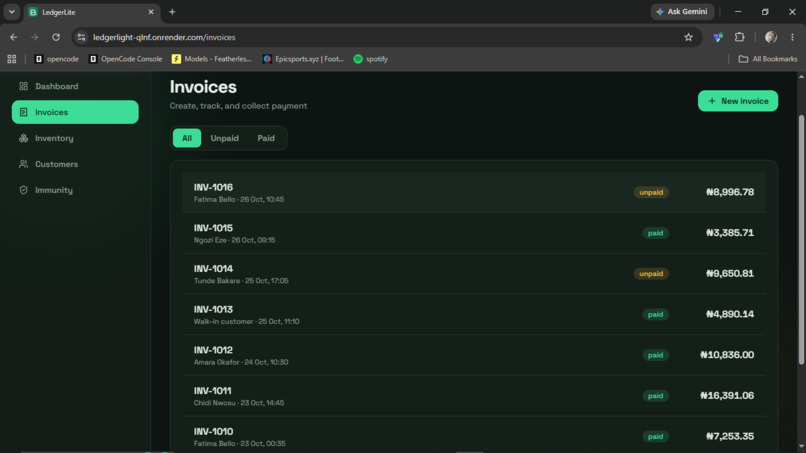Click the ₦8,996.78 amount
This screenshot has width=806, height=453.
730,192
